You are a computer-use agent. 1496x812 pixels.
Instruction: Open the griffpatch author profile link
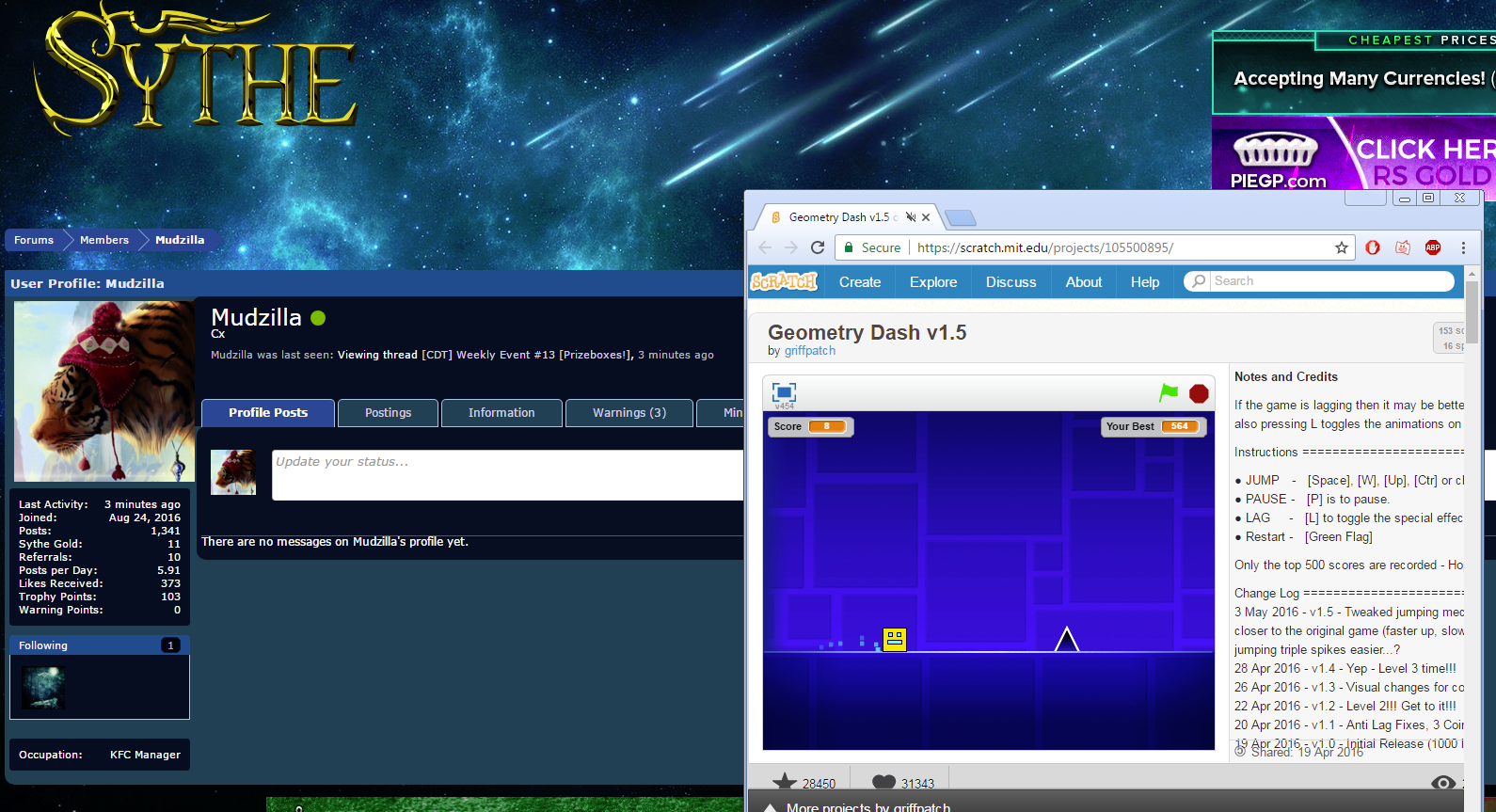click(x=810, y=350)
